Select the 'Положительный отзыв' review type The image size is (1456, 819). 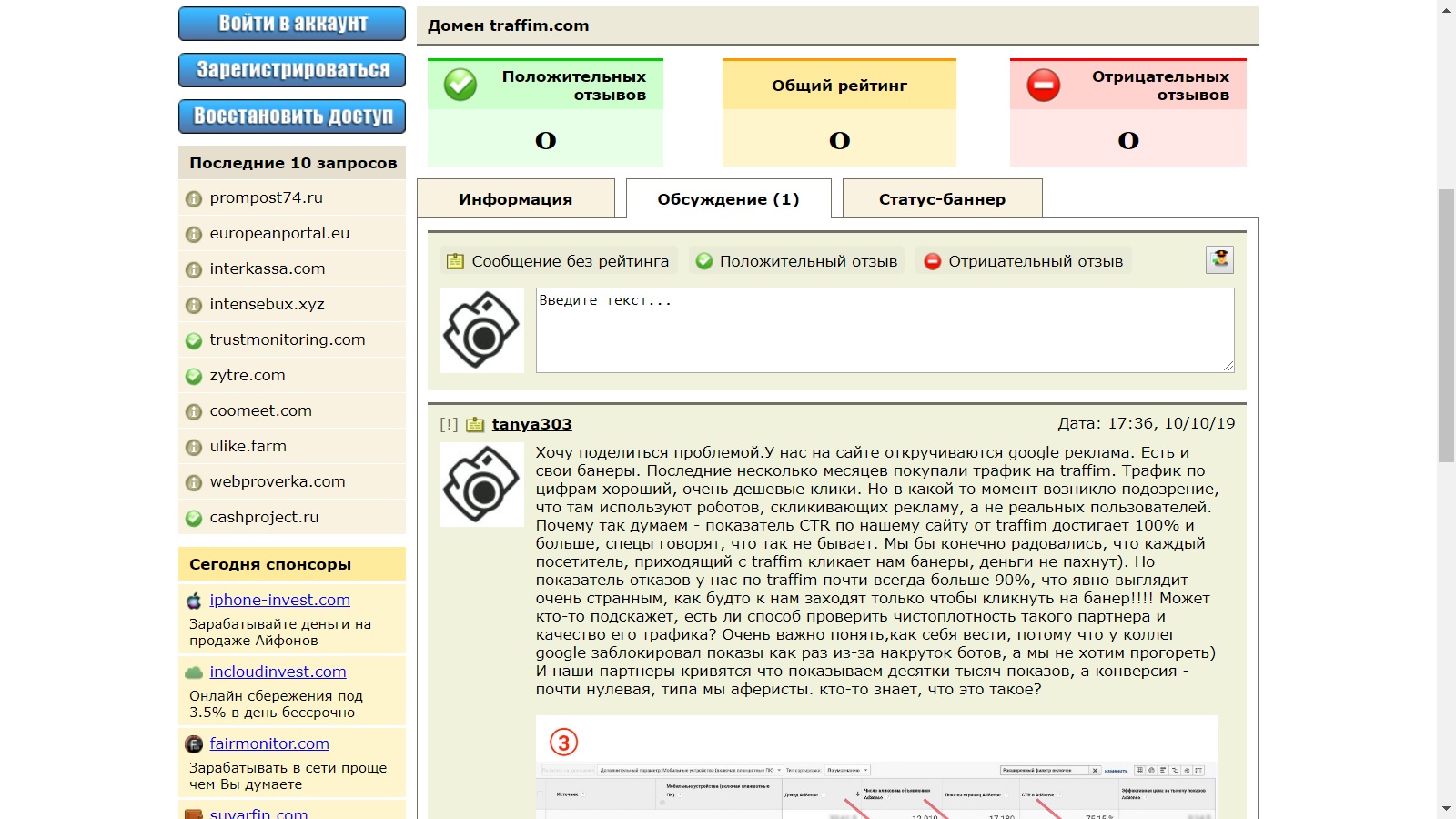point(796,261)
